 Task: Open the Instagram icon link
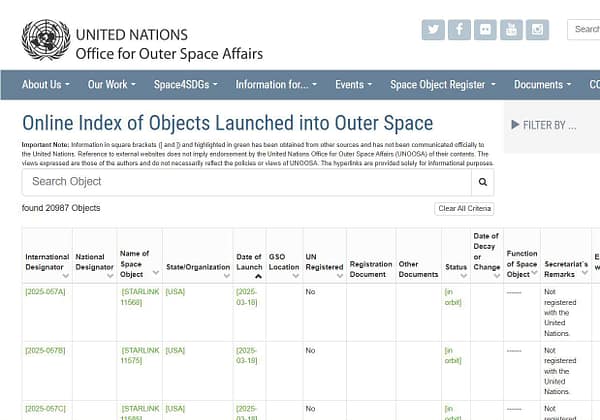tap(538, 30)
